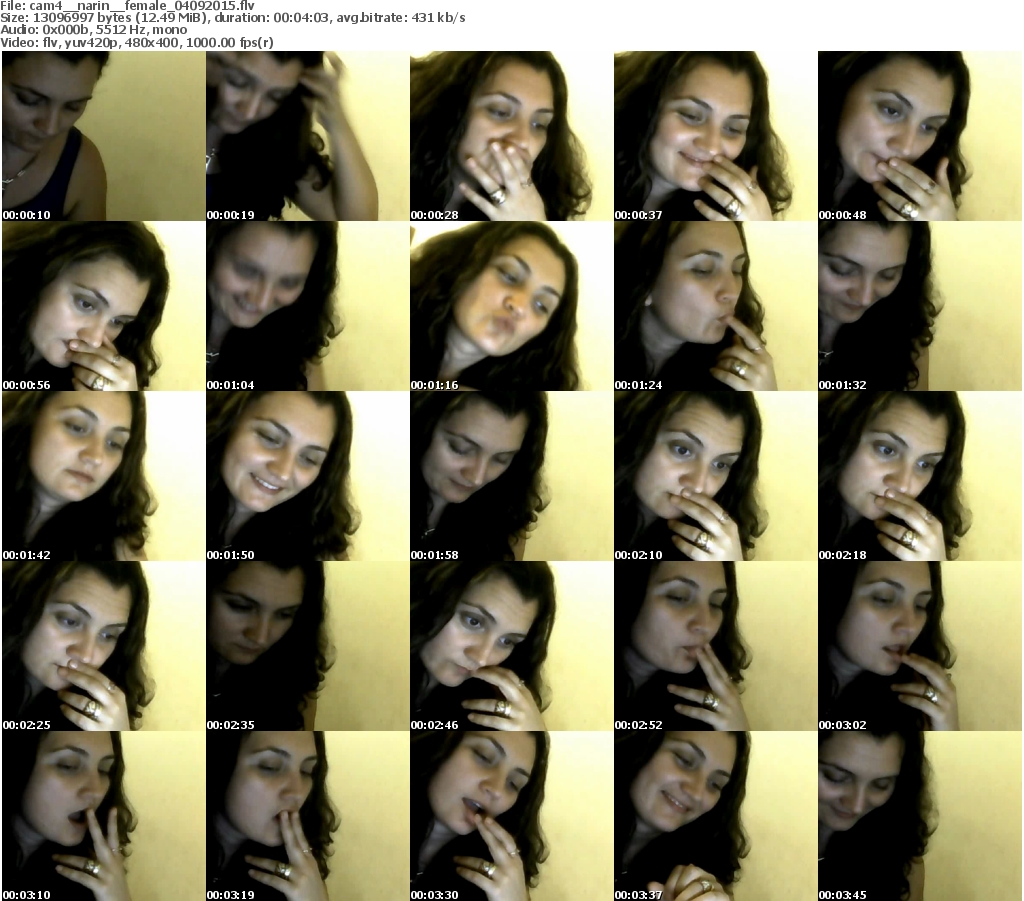Viewport: 1024px width, 901px height.
Task: Open the 00:03:30 thumbnail
Action: [x=511, y=816]
